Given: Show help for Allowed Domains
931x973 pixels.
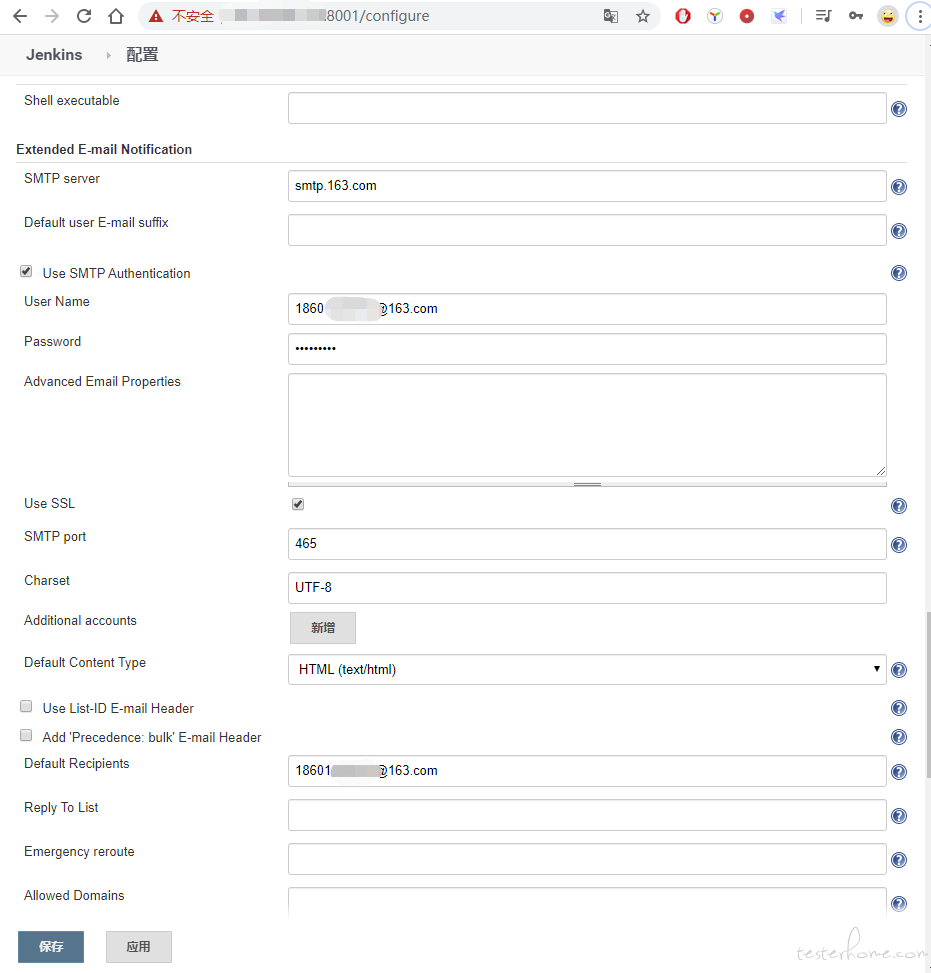Looking at the screenshot, I should point(899,904).
